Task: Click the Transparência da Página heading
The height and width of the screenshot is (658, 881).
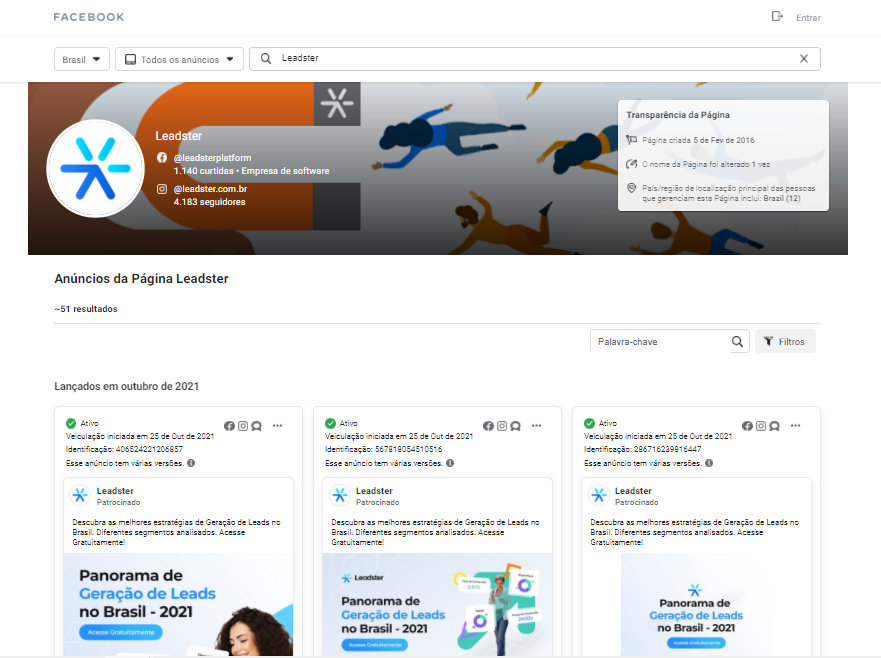Action: (x=678, y=115)
